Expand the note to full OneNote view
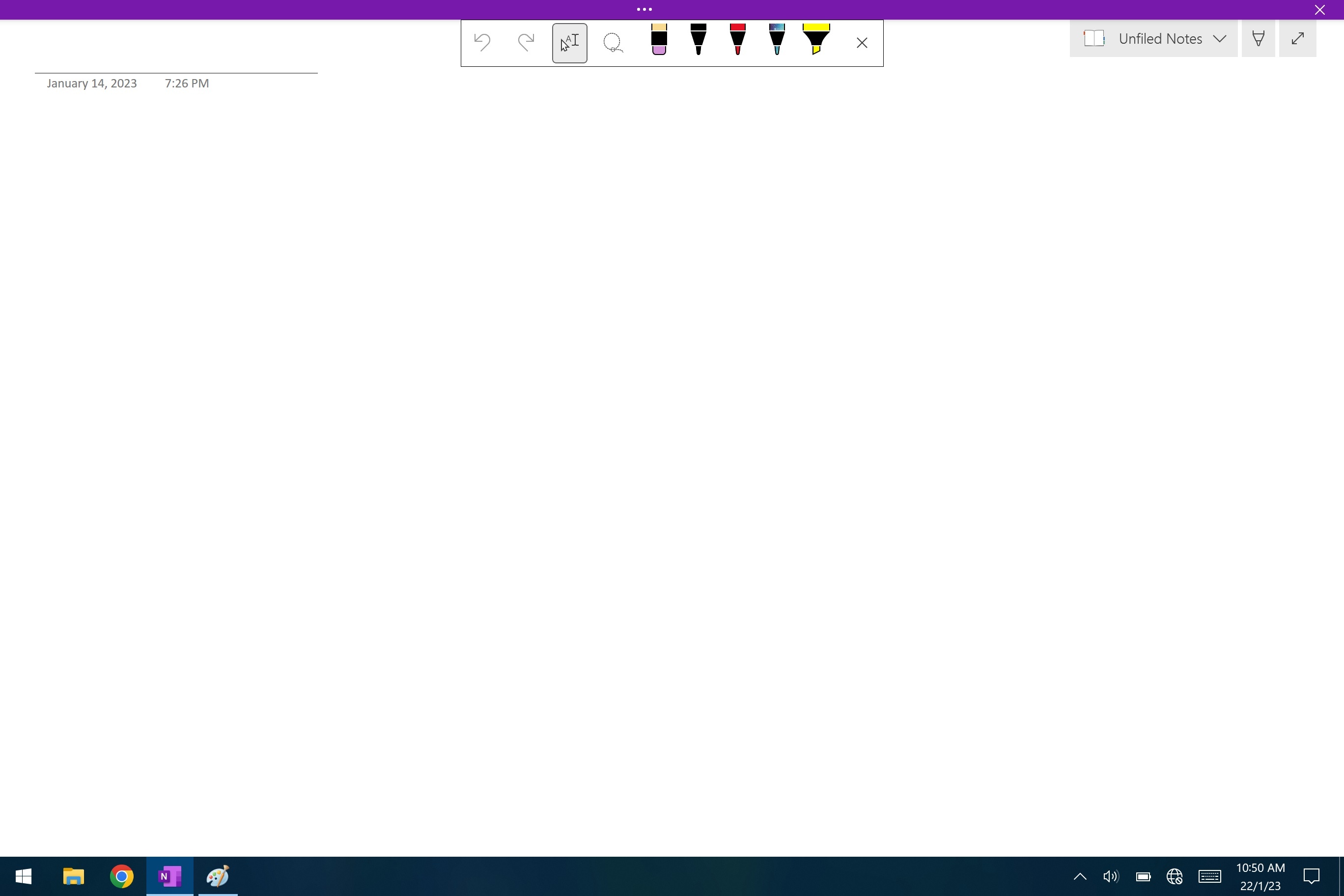 [1297, 38]
